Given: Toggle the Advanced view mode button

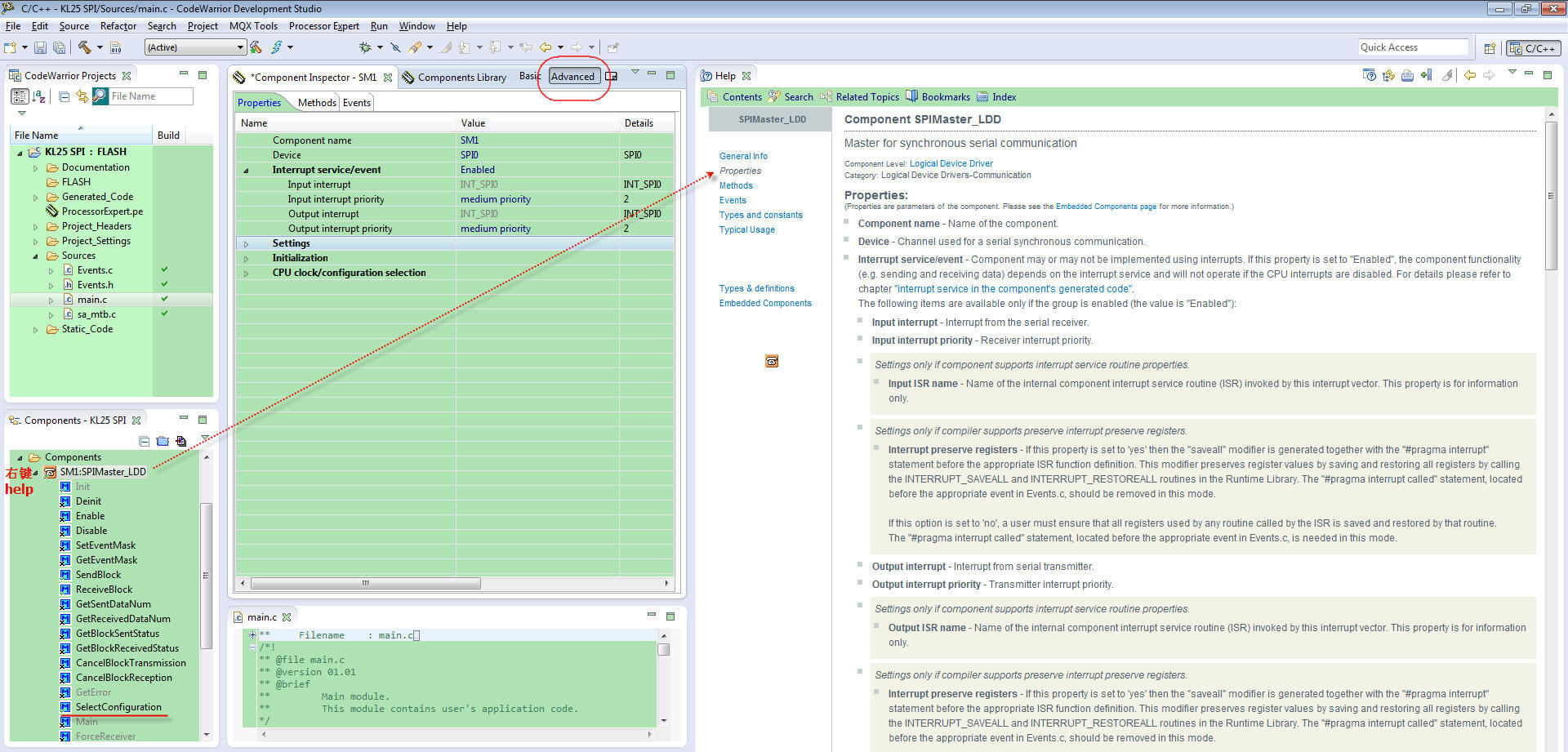Looking at the screenshot, I should pyautogui.click(x=573, y=76).
